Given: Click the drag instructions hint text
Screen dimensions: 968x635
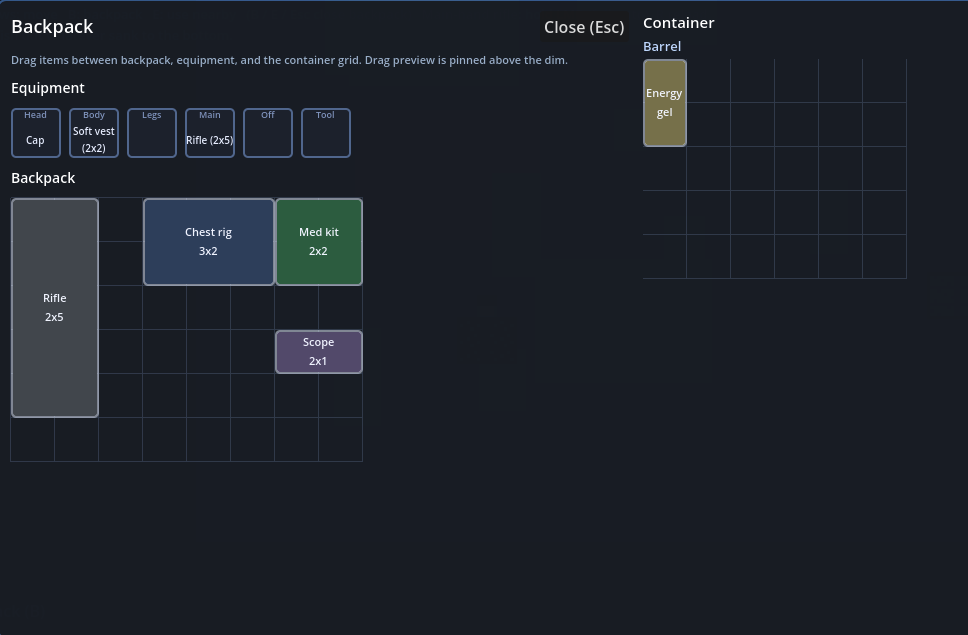Looking at the screenshot, I should [x=289, y=60].
